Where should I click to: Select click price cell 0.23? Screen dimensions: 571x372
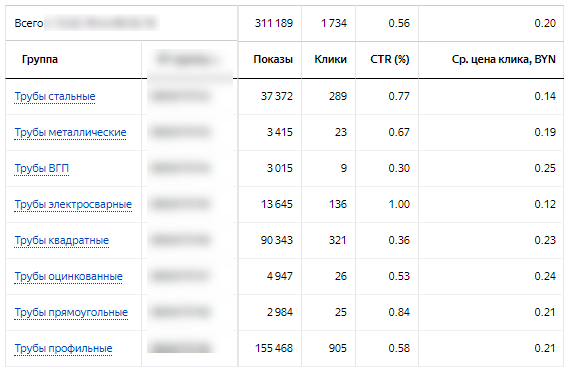click(545, 241)
